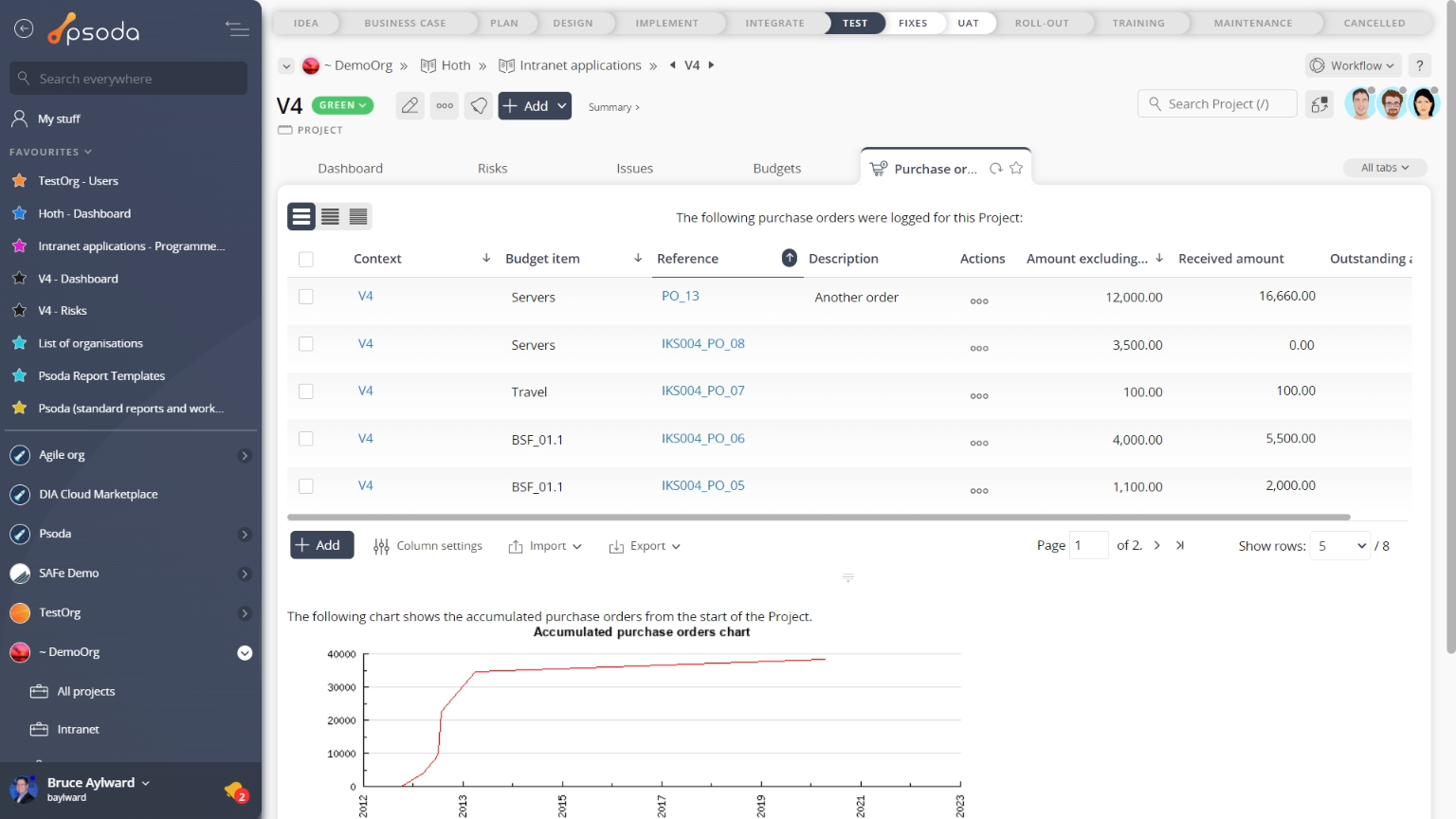Click the Search Project input field

click(x=1217, y=104)
